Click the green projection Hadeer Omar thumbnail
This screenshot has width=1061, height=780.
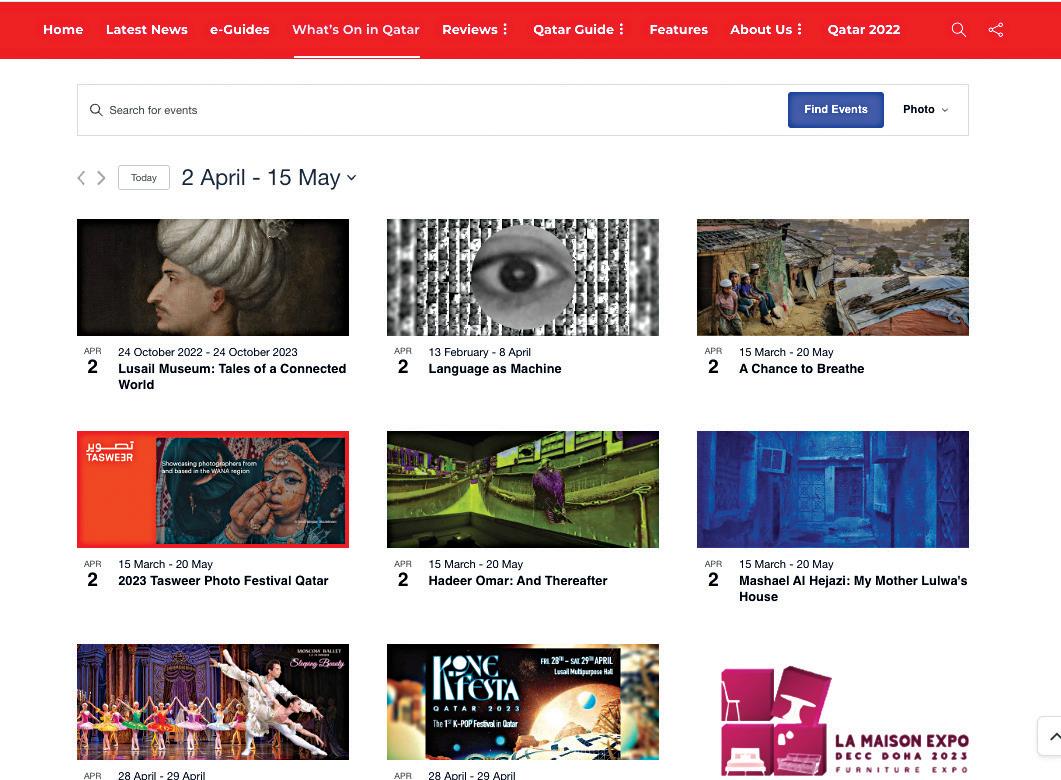tap(523, 490)
